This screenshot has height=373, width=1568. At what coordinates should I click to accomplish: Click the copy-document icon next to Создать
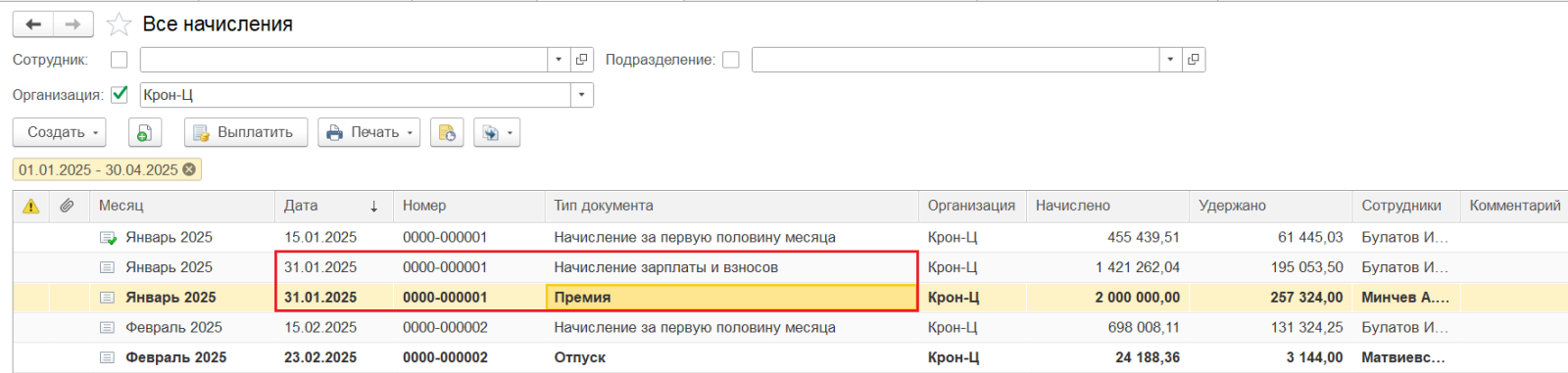coord(144,132)
